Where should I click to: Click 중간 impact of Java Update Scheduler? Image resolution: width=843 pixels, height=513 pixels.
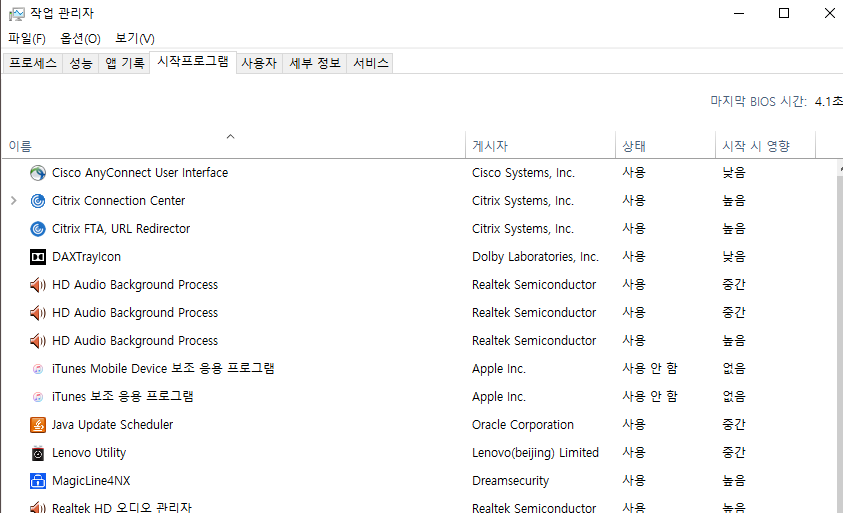(734, 425)
